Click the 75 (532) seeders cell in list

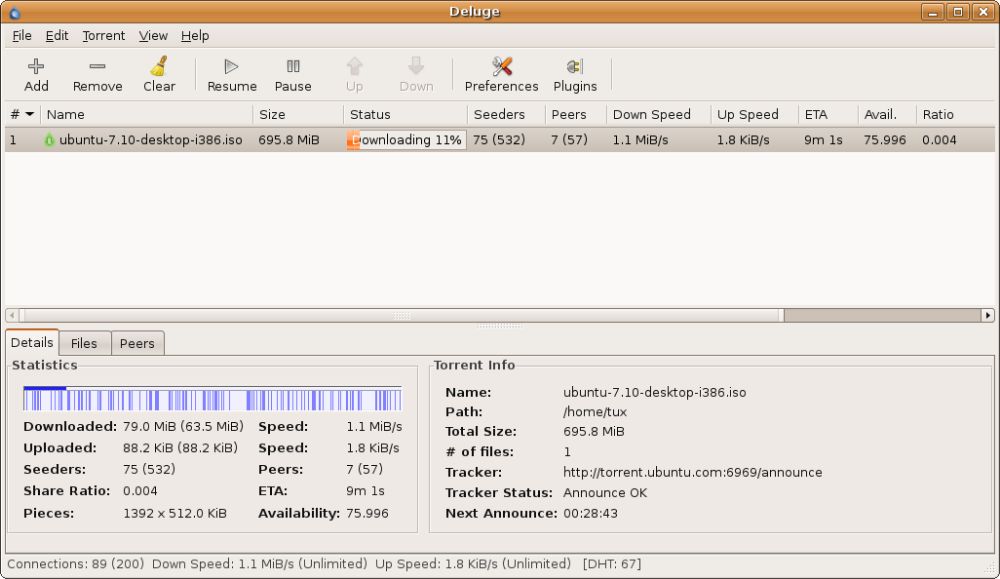(499, 140)
